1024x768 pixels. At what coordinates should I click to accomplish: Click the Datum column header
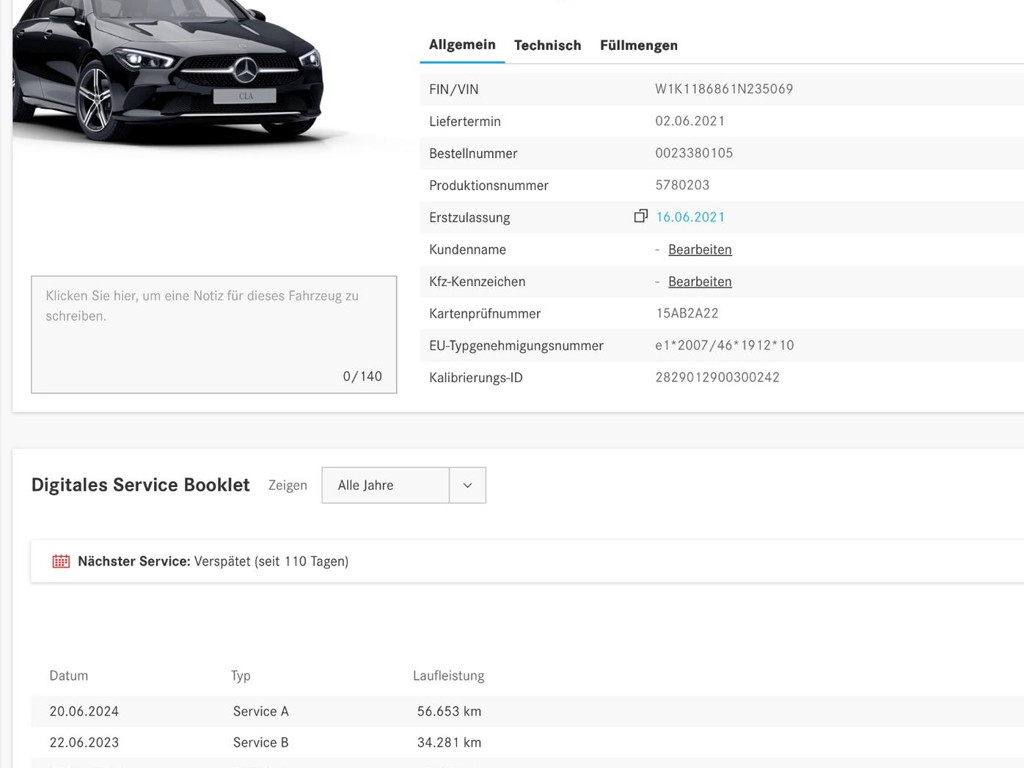coord(68,675)
